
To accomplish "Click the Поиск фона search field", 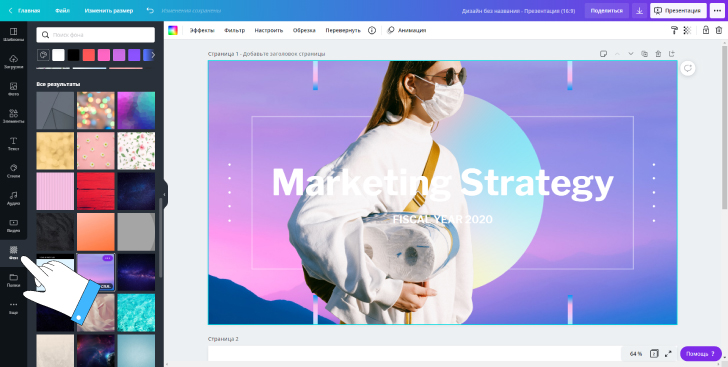I will point(96,35).
